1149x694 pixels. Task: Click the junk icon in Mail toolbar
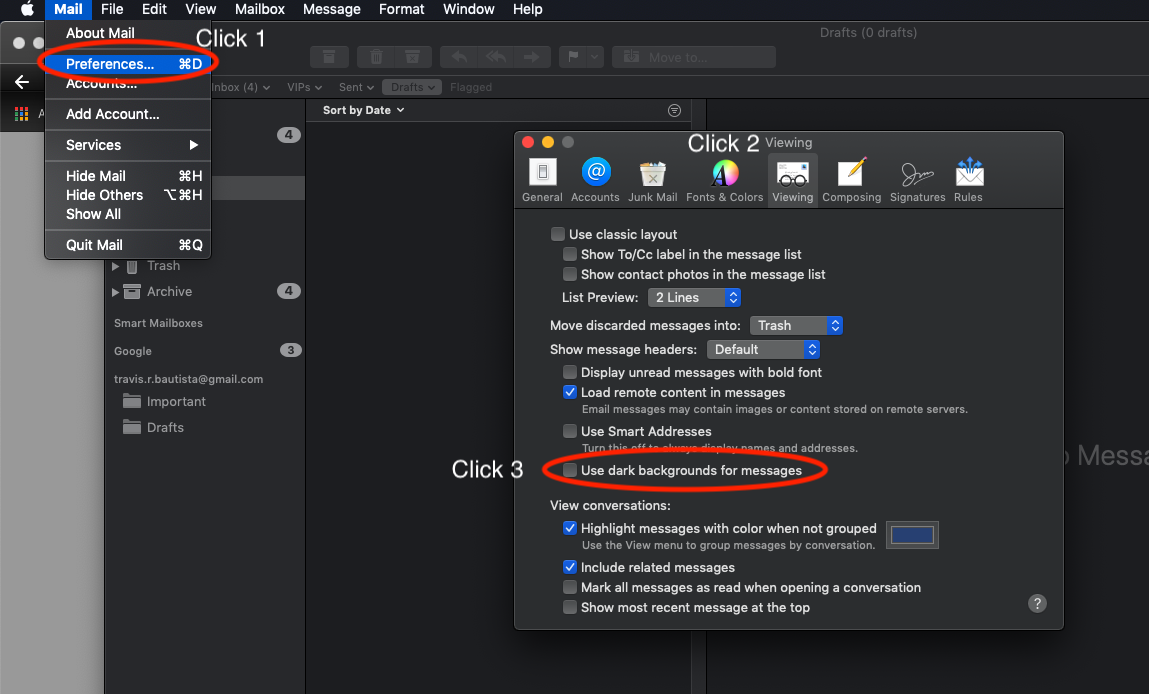coord(413,56)
